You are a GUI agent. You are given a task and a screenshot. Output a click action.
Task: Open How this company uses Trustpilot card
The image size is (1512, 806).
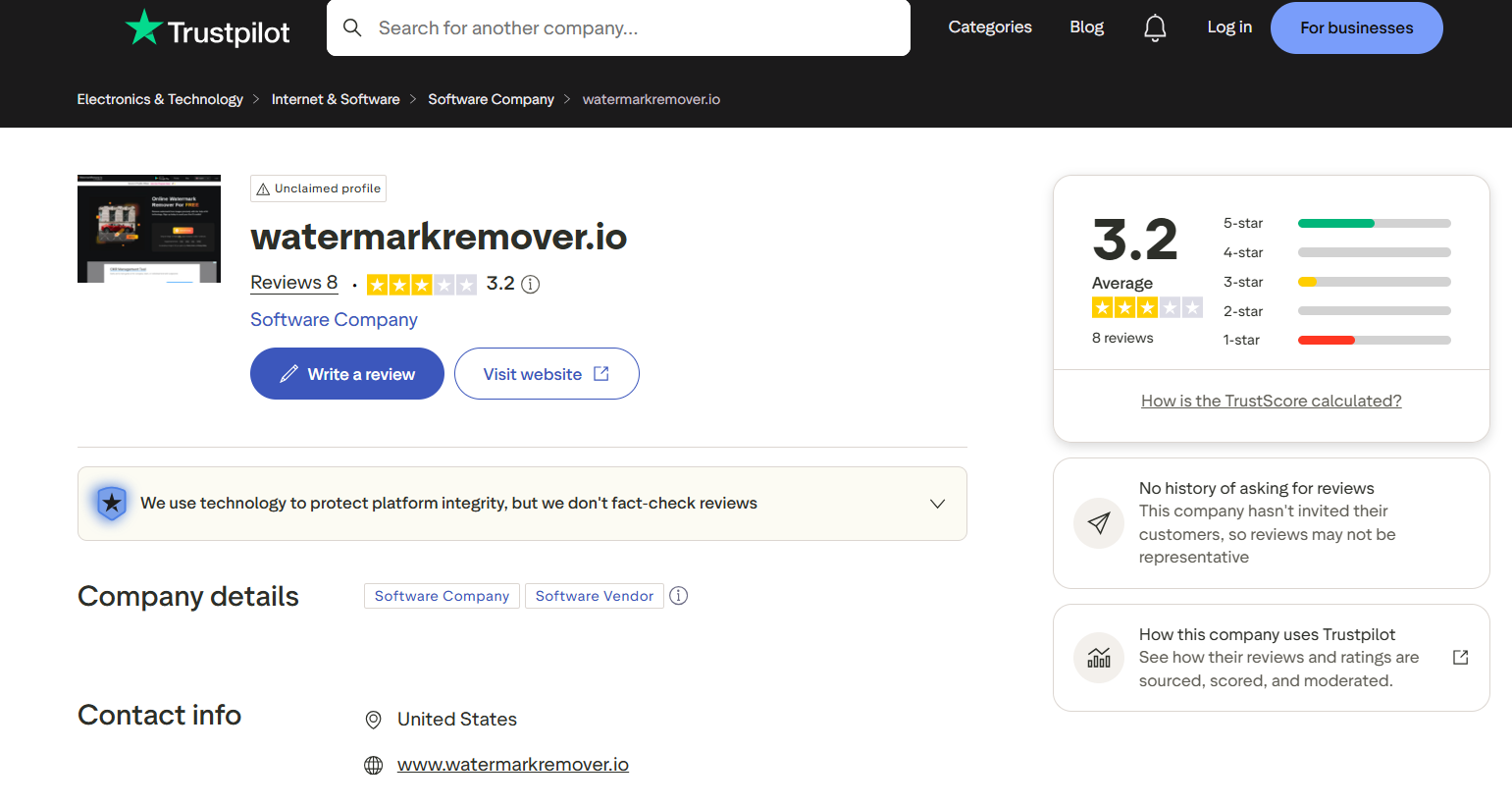(x=1272, y=658)
